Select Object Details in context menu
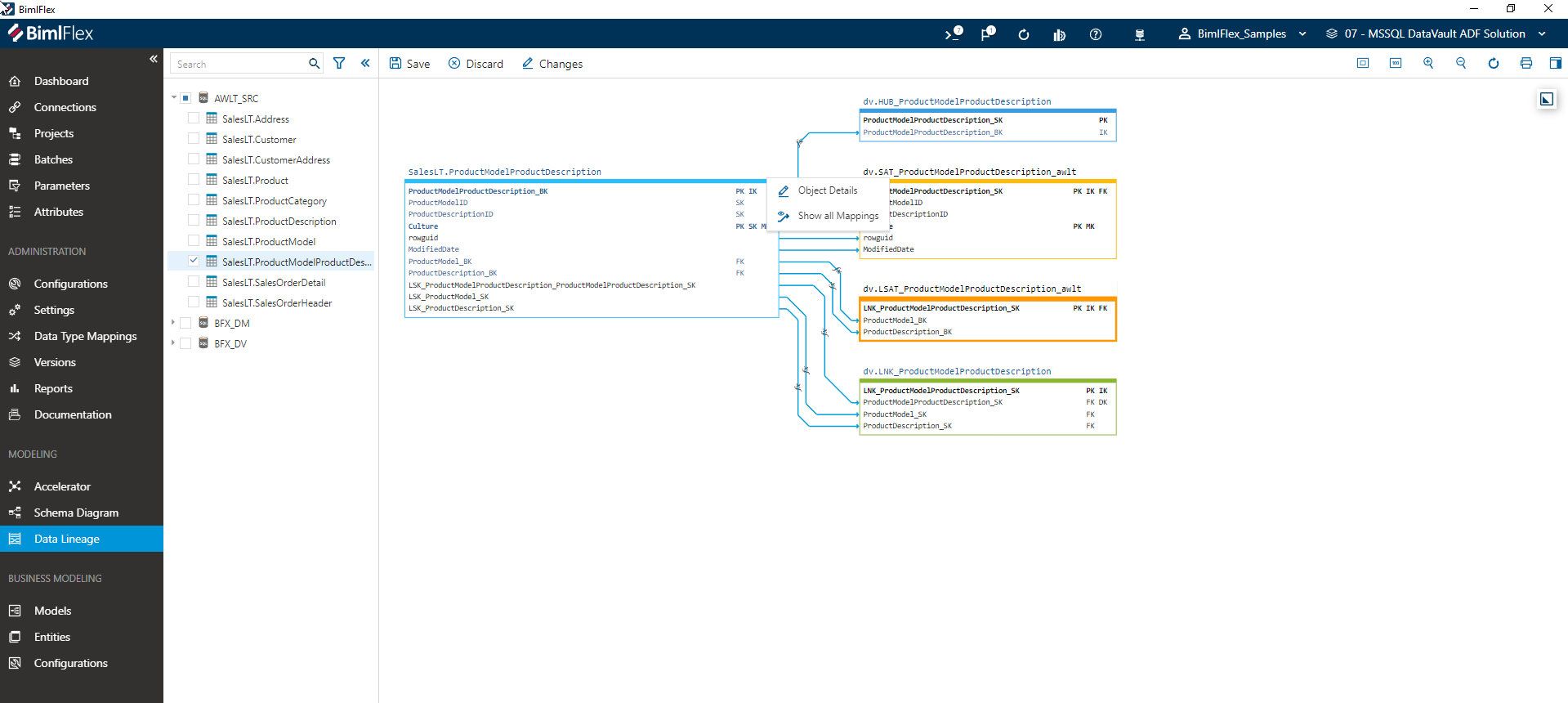The image size is (1568, 703). point(827,190)
